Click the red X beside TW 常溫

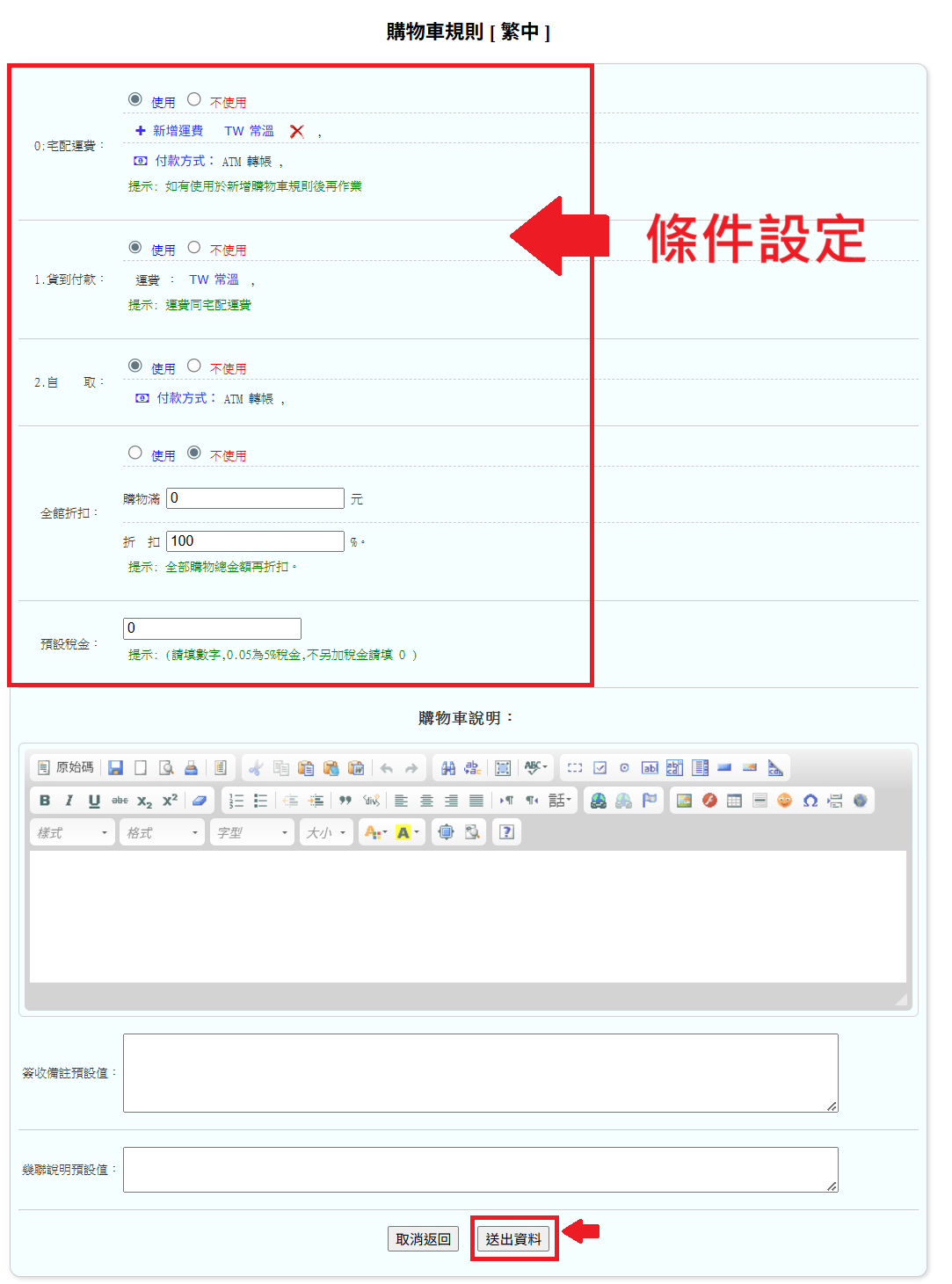coord(297,131)
